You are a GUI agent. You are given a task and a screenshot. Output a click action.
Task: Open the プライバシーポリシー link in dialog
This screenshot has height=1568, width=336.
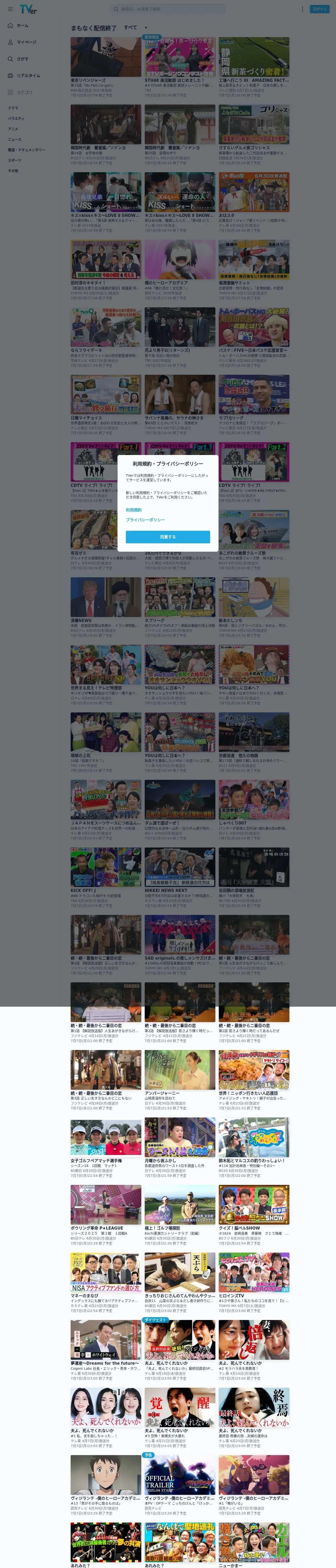[x=145, y=520]
